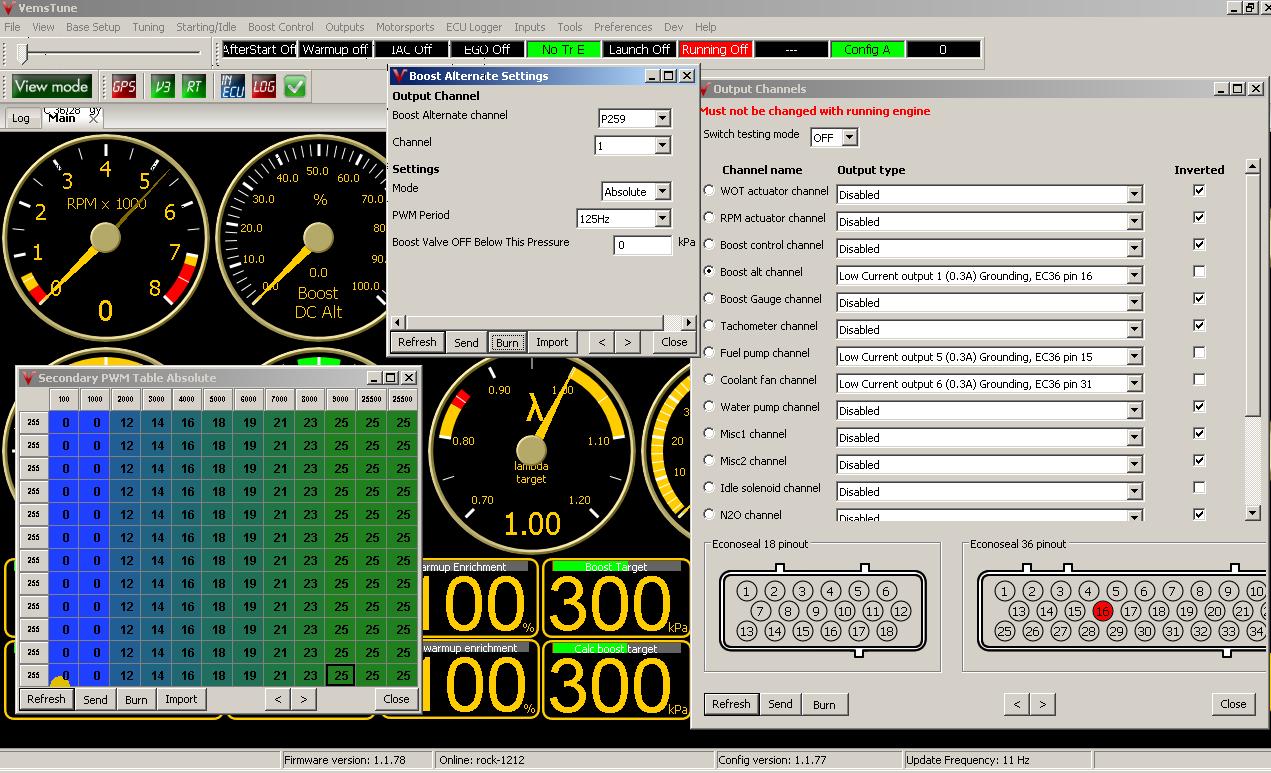Screen dimensions: 1271x773
Task: Select the Misc1 channel radio button
Action: (x=710, y=433)
